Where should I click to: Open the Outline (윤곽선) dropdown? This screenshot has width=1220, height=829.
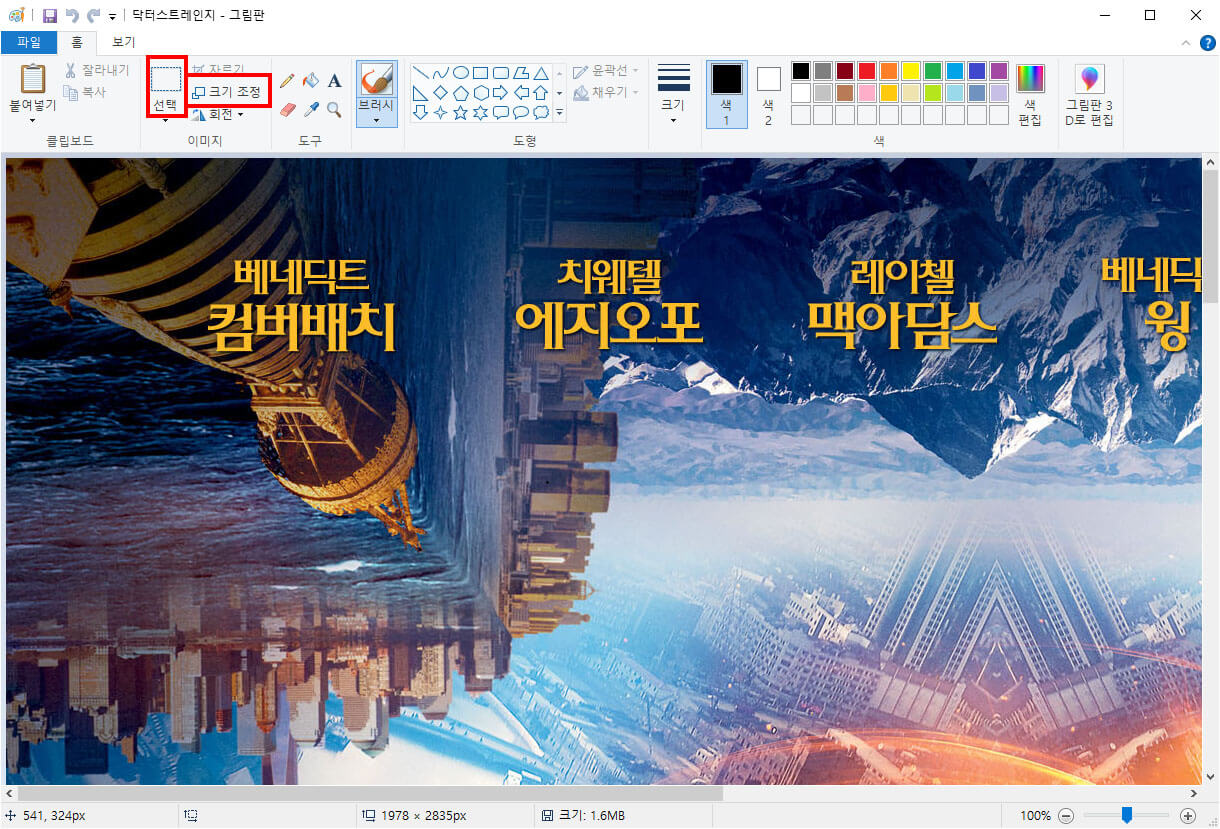click(605, 71)
